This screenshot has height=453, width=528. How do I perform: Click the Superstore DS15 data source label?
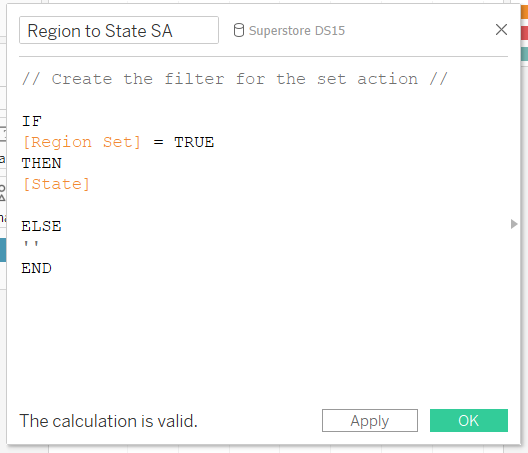(x=297, y=31)
